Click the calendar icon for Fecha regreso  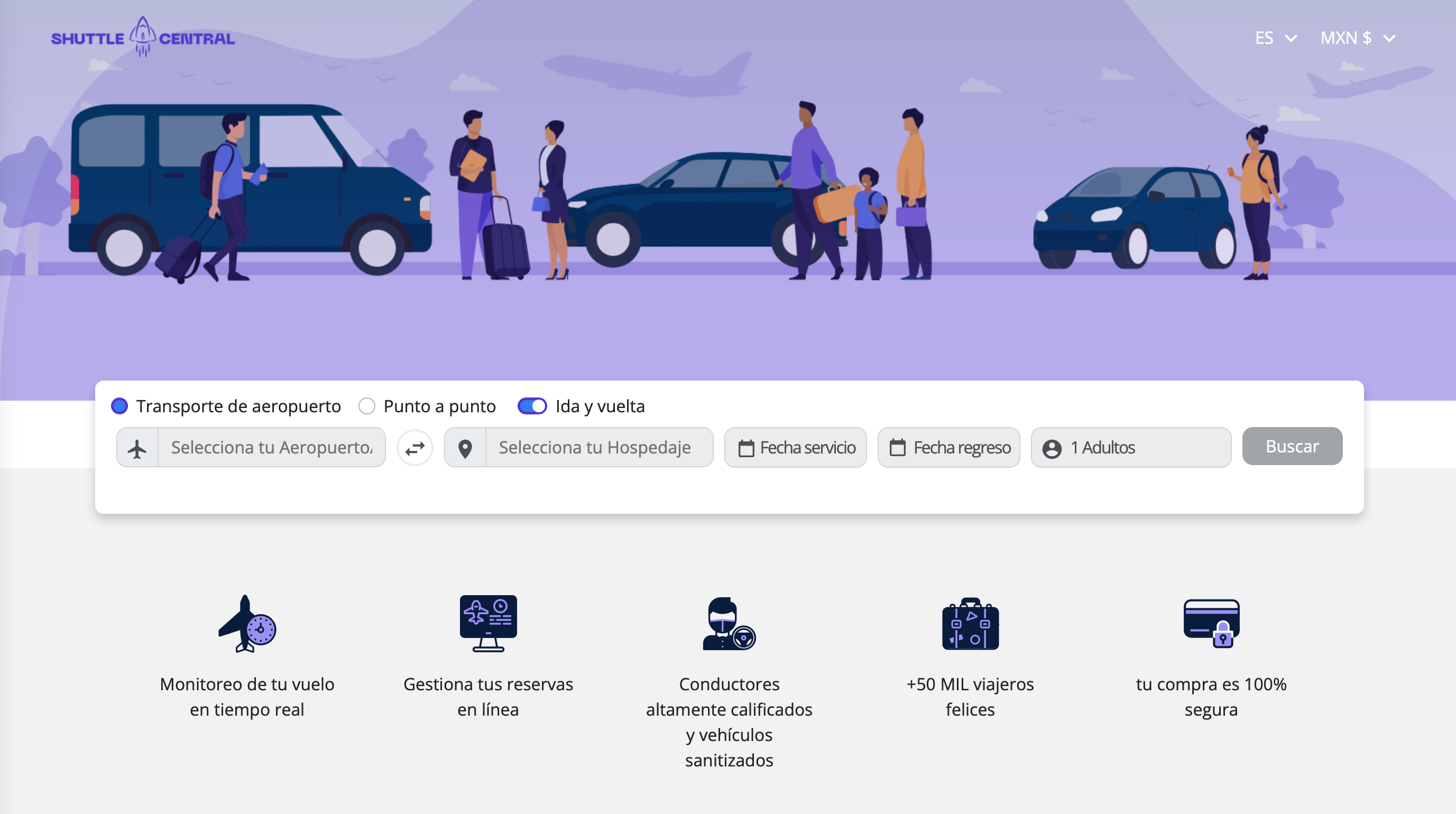click(x=898, y=447)
